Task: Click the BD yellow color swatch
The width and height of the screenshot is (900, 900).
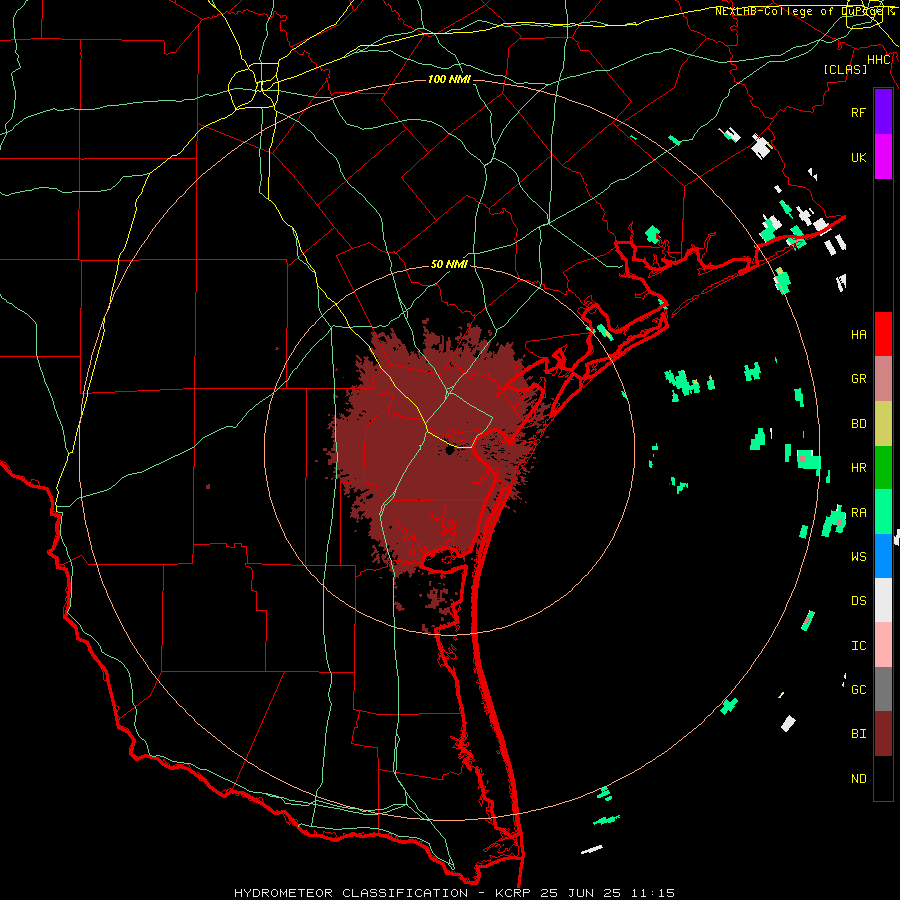Action: [x=883, y=423]
